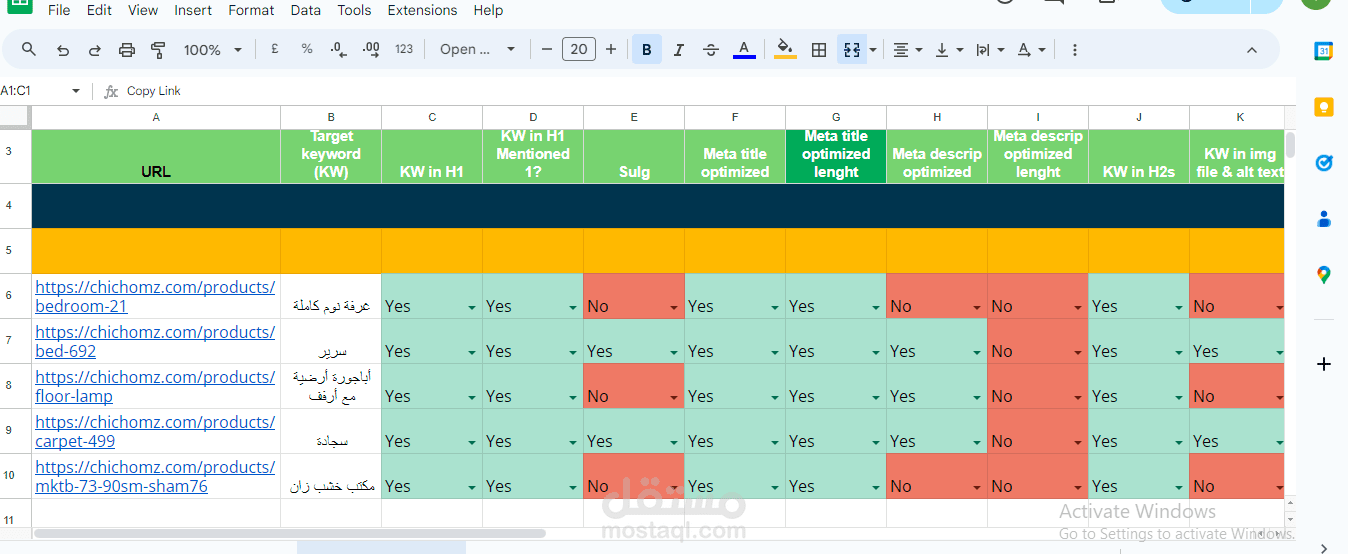Select row 6 header number
This screenshot has width=1348, height=554.
click(15, 296)
